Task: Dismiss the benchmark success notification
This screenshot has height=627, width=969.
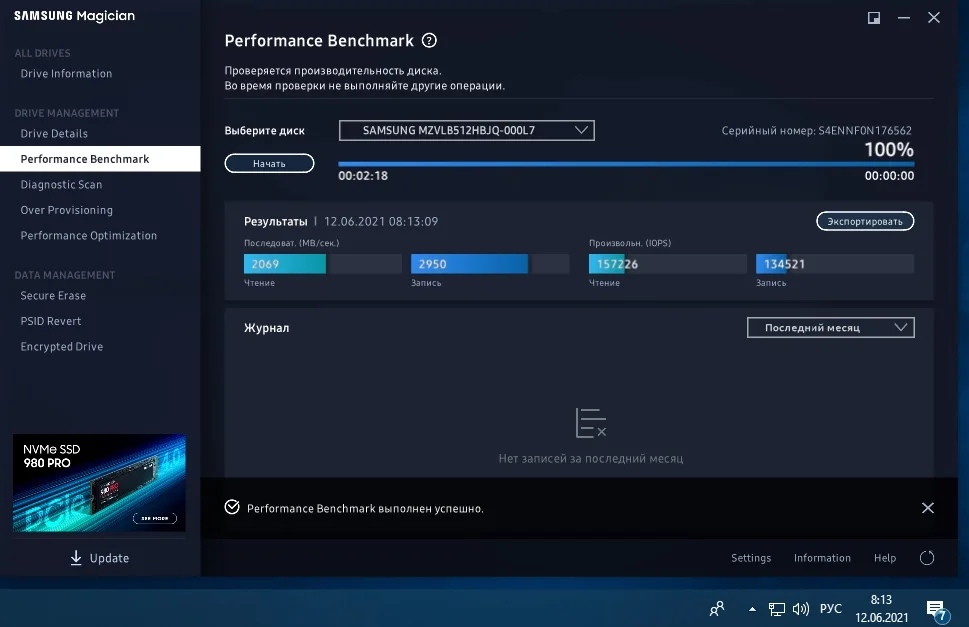Action: (x=928, y=508)
